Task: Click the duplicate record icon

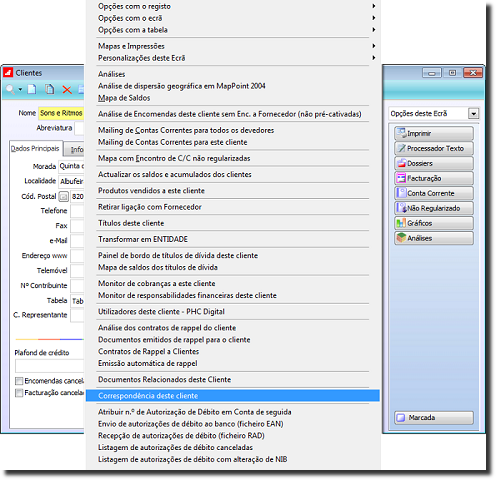Action: click(x=50, y=89)
